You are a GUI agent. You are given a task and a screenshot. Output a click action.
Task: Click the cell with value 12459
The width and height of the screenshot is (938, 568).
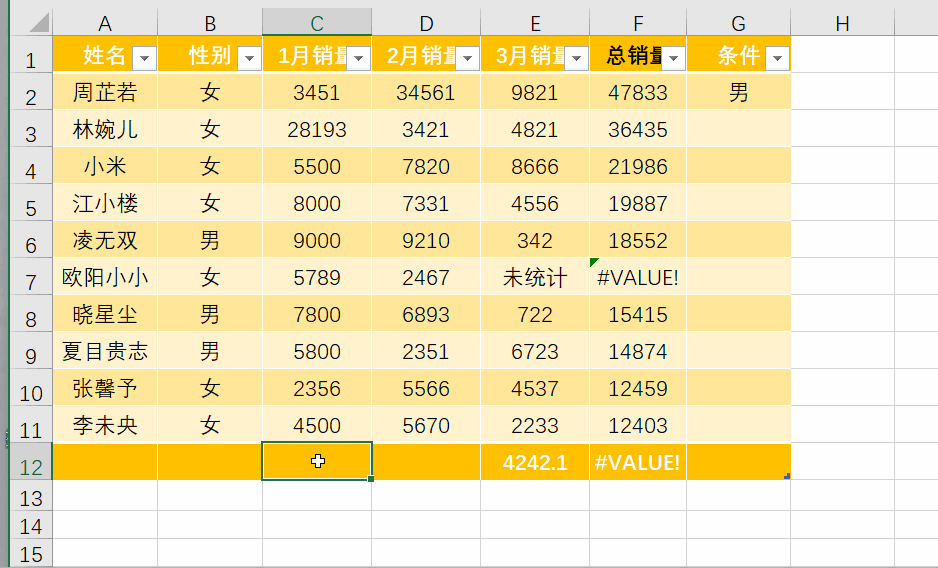[638, 388]
